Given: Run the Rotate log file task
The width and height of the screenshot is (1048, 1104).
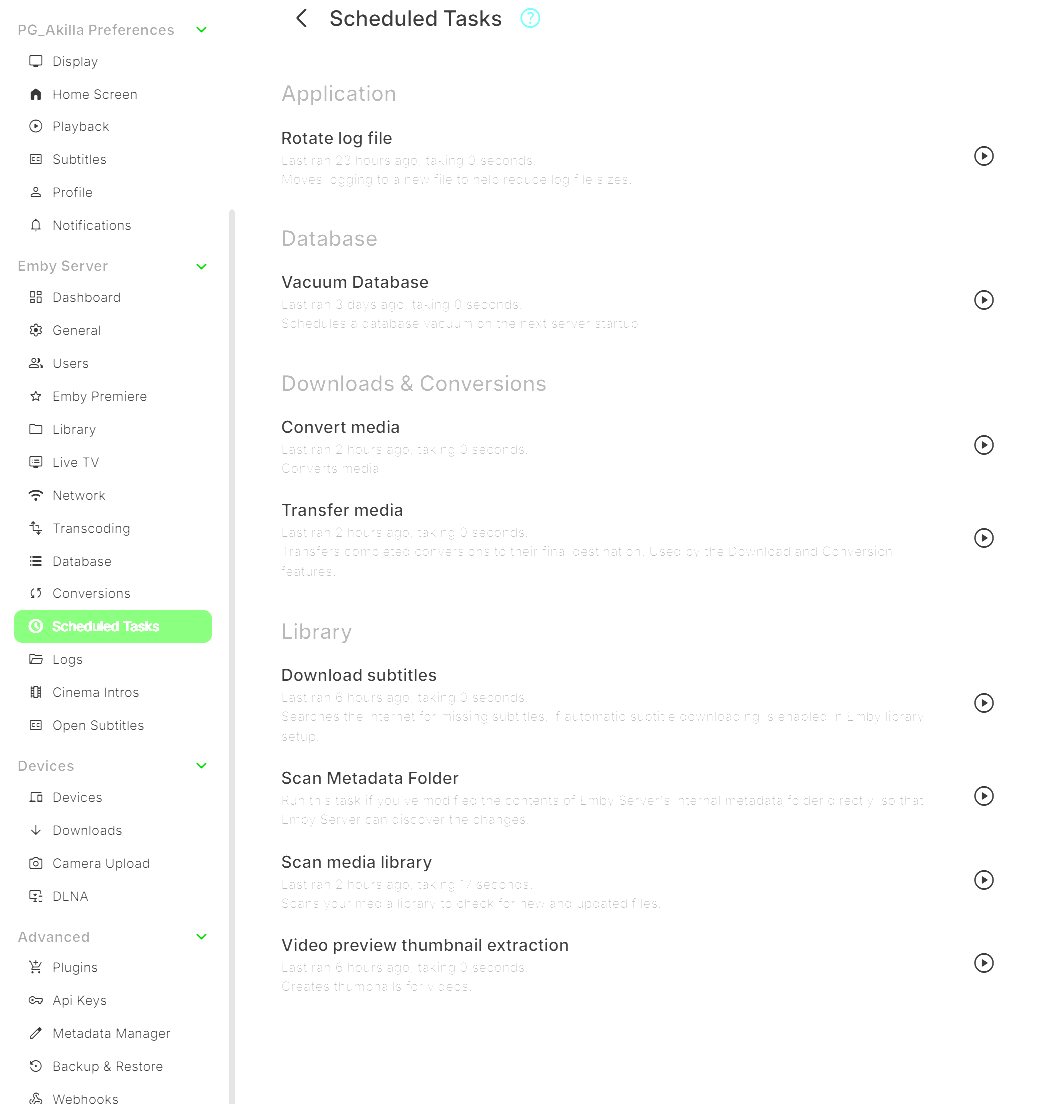Looking at the screenshot, I should click(x=984, y=156).
